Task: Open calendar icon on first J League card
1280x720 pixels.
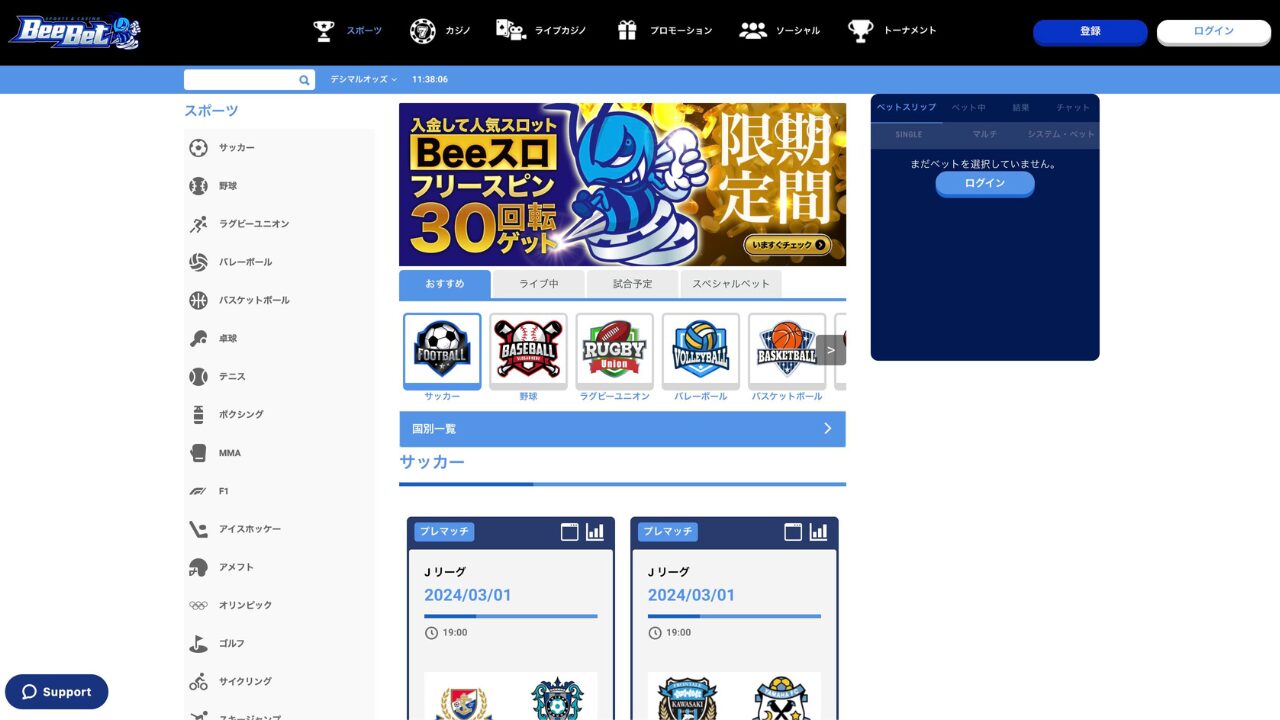Action: tap(570, 532)
